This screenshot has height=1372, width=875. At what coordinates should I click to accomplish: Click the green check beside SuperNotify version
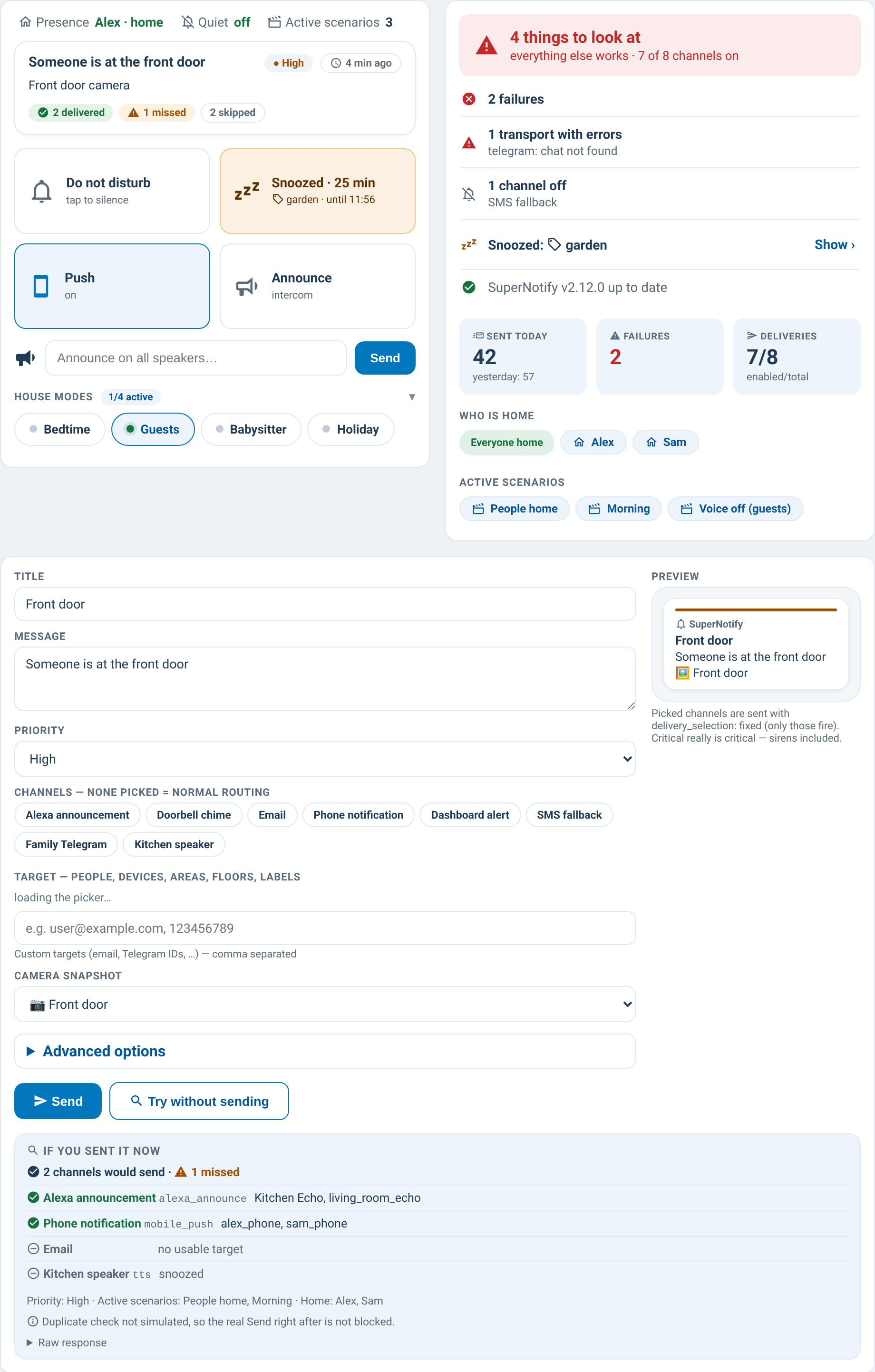pyautogui.click(x=468, y=287)
